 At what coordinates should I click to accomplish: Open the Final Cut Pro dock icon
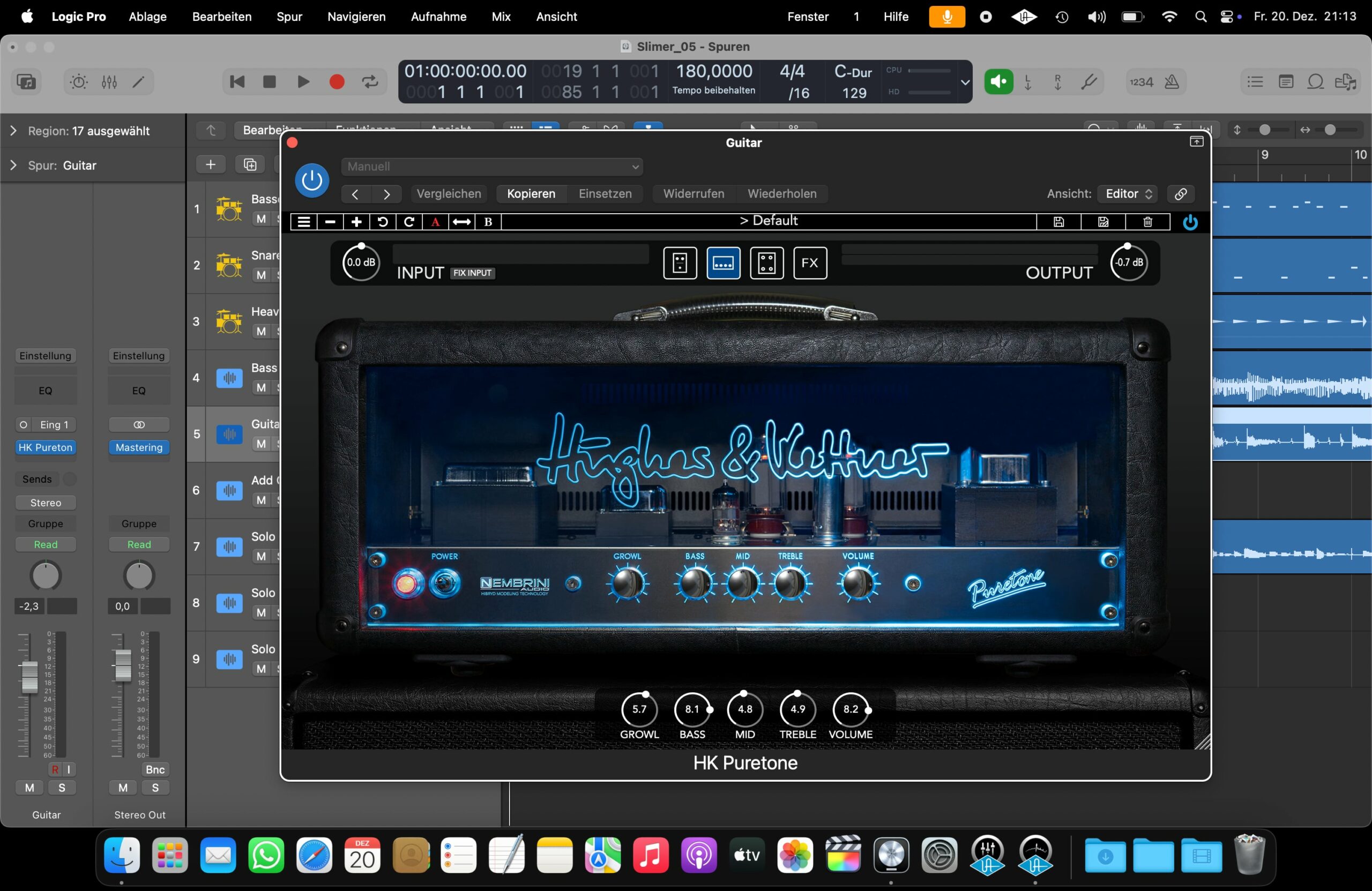(x=844, y=855)
